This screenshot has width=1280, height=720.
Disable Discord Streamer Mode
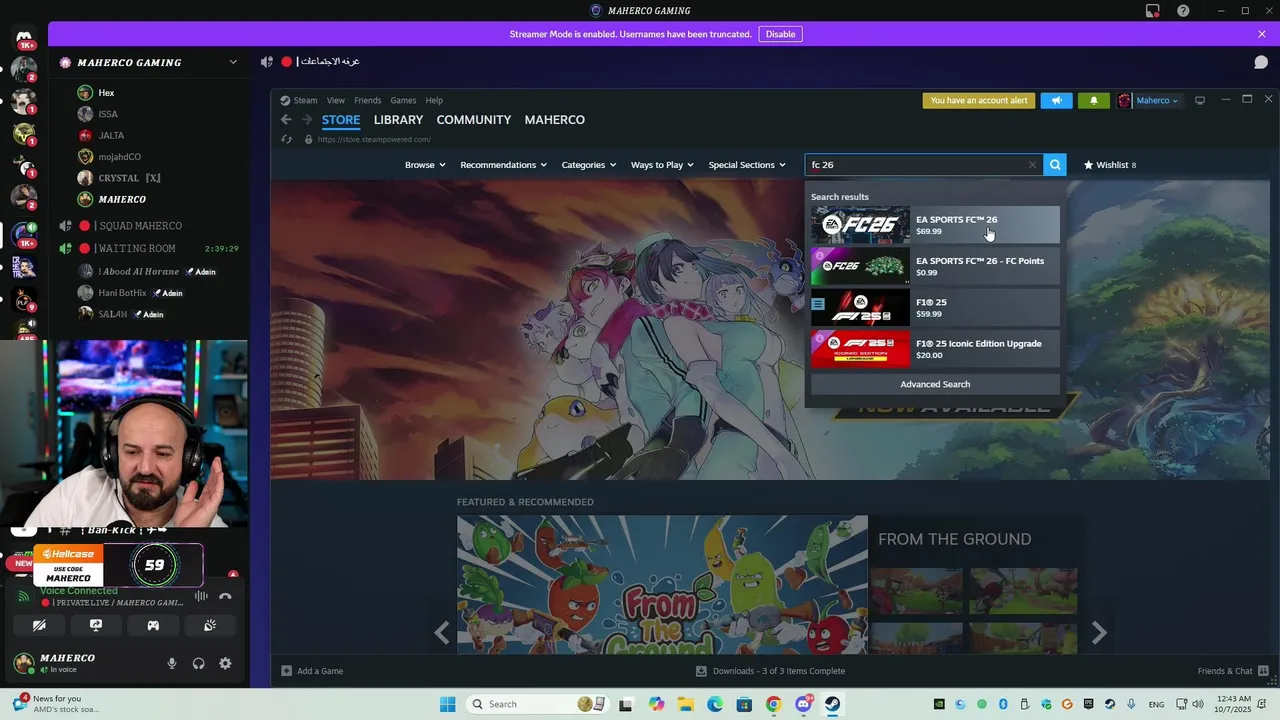[x=780, y=34]
